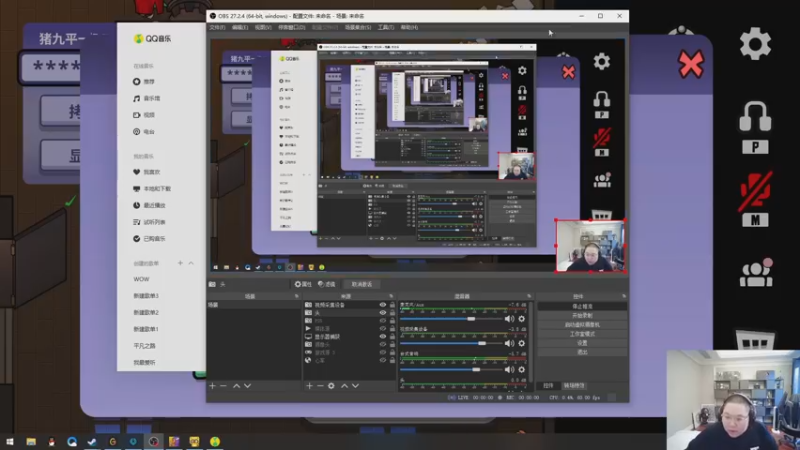Click 工作室模式 button in OBS
This screenshot has height=450, width=800.
582,334
